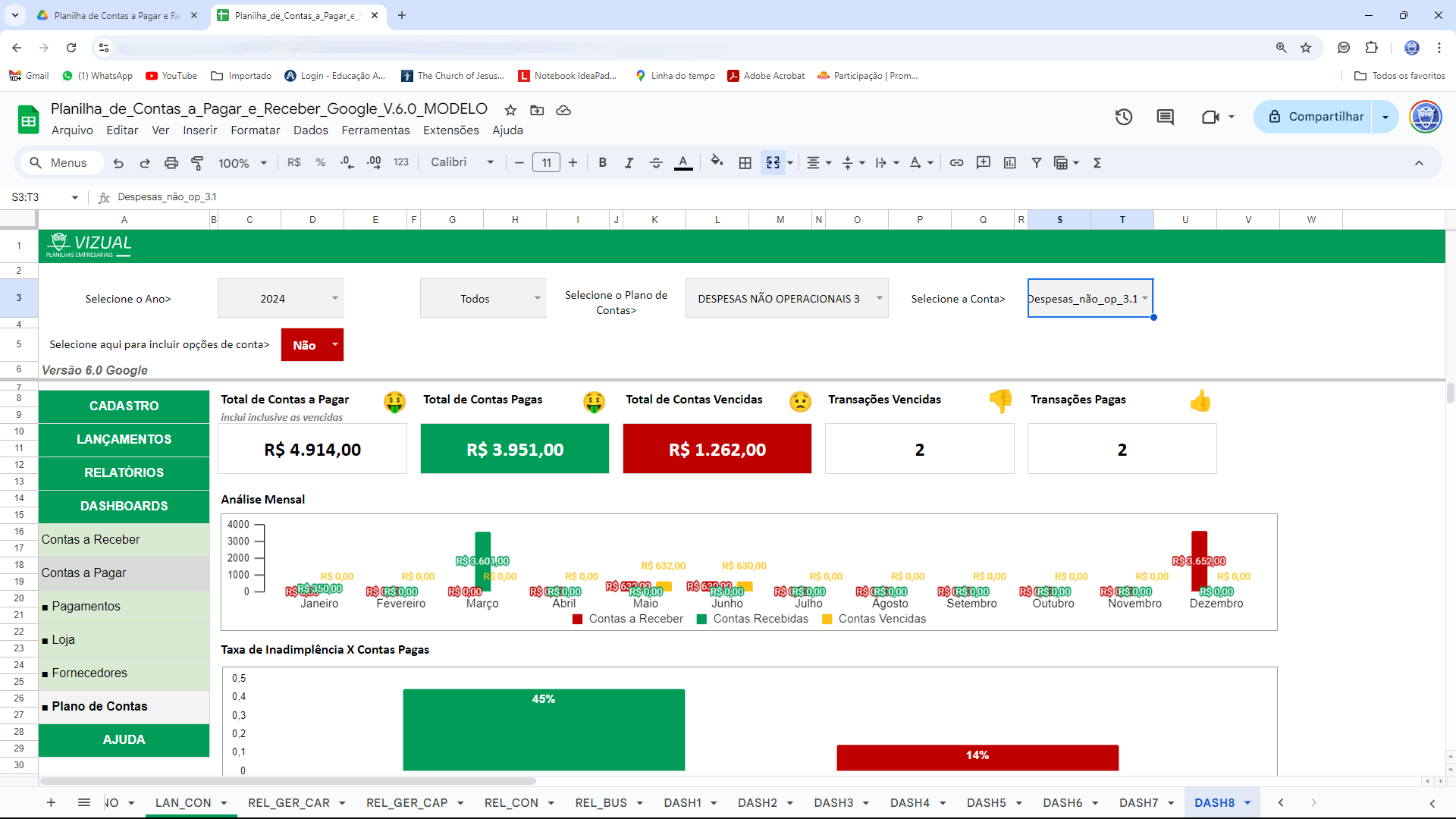The height and width of the screenshot is (819, 1456).
Task: Click the paint format roller icon
Action: (x=197, y=162)
